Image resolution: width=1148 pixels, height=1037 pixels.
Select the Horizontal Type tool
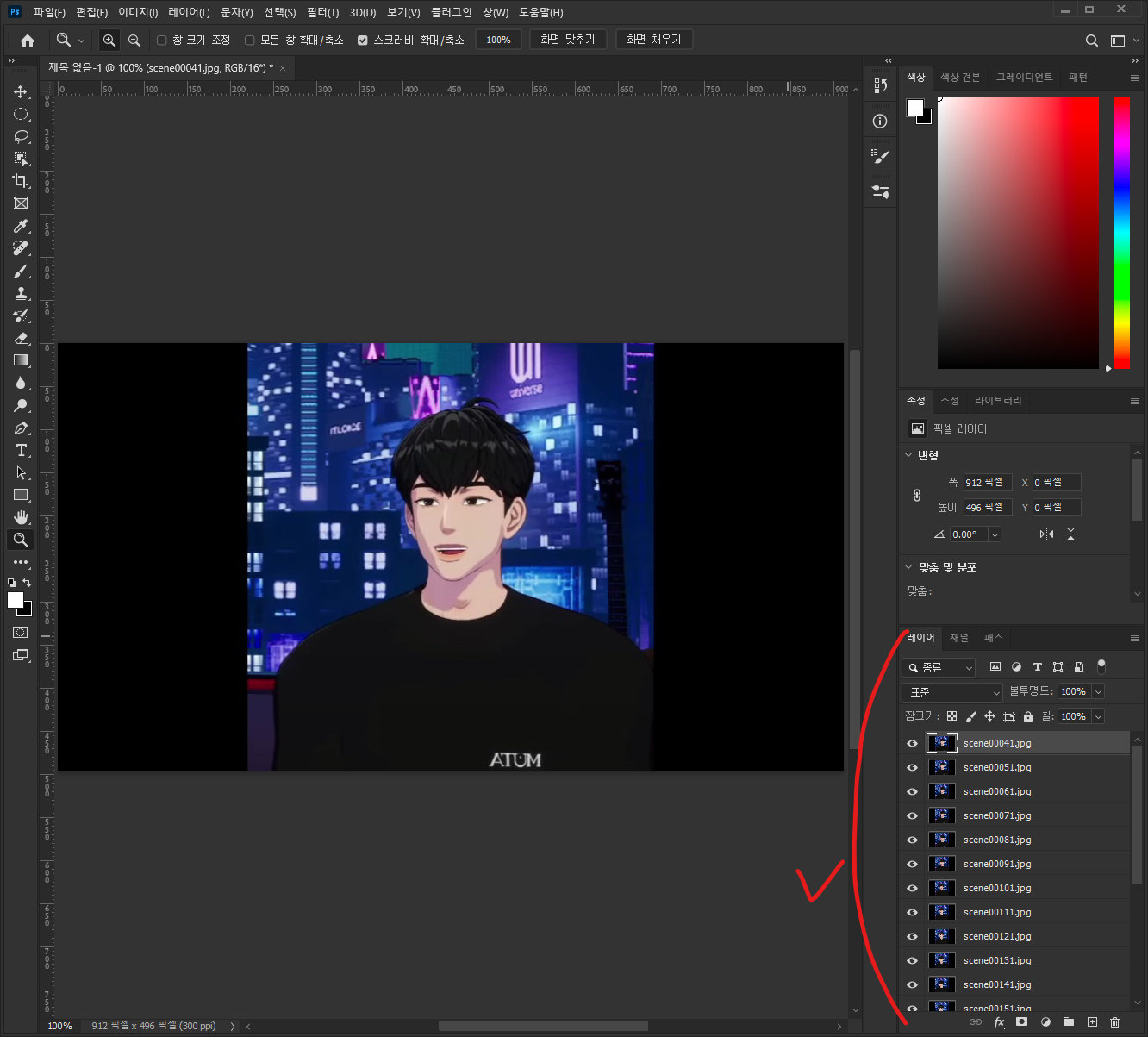21,450
